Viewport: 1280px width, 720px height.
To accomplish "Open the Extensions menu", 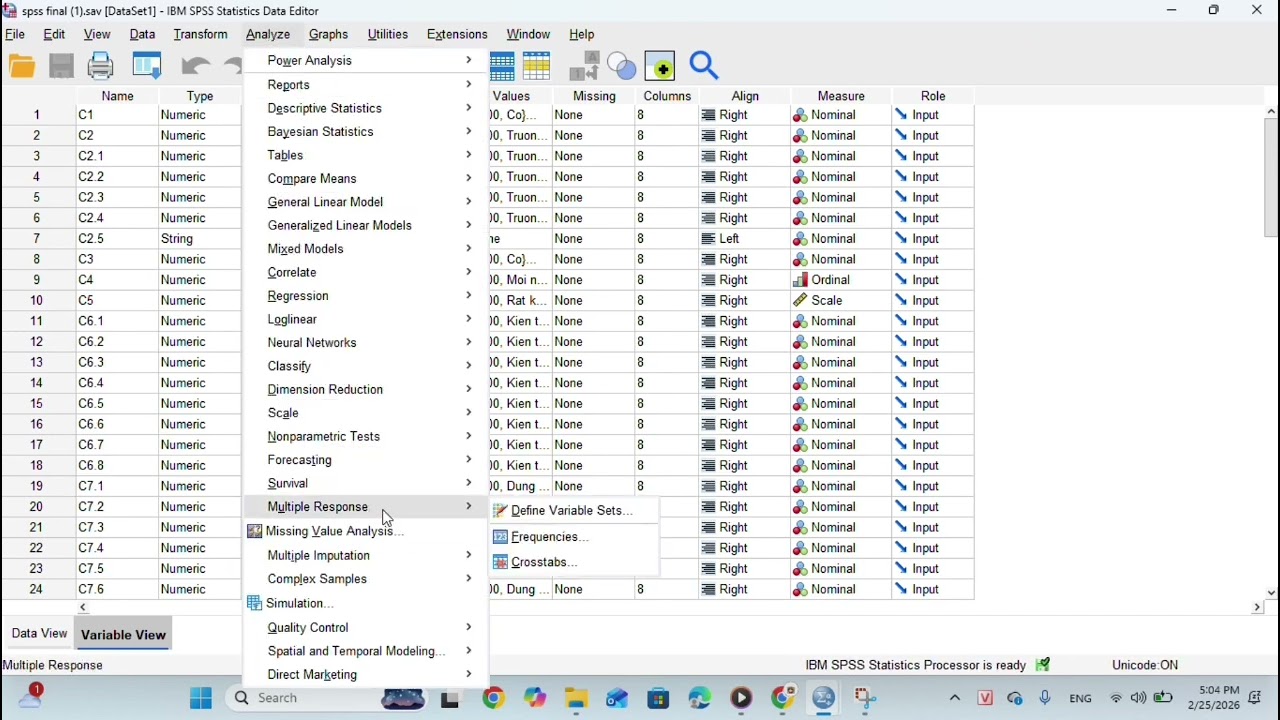I will 457,34.
